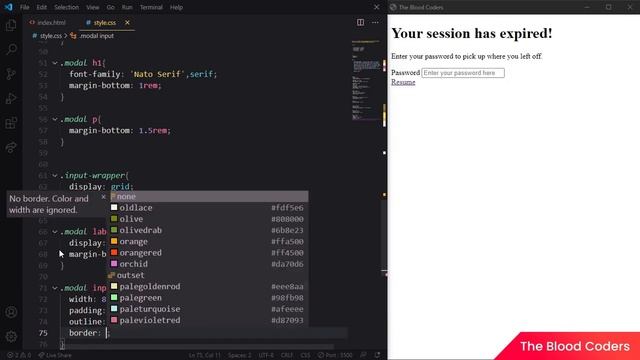This screenshot has height=360, width=640.
Task: Open the Edit menu
Action: (x=42, y=7)
